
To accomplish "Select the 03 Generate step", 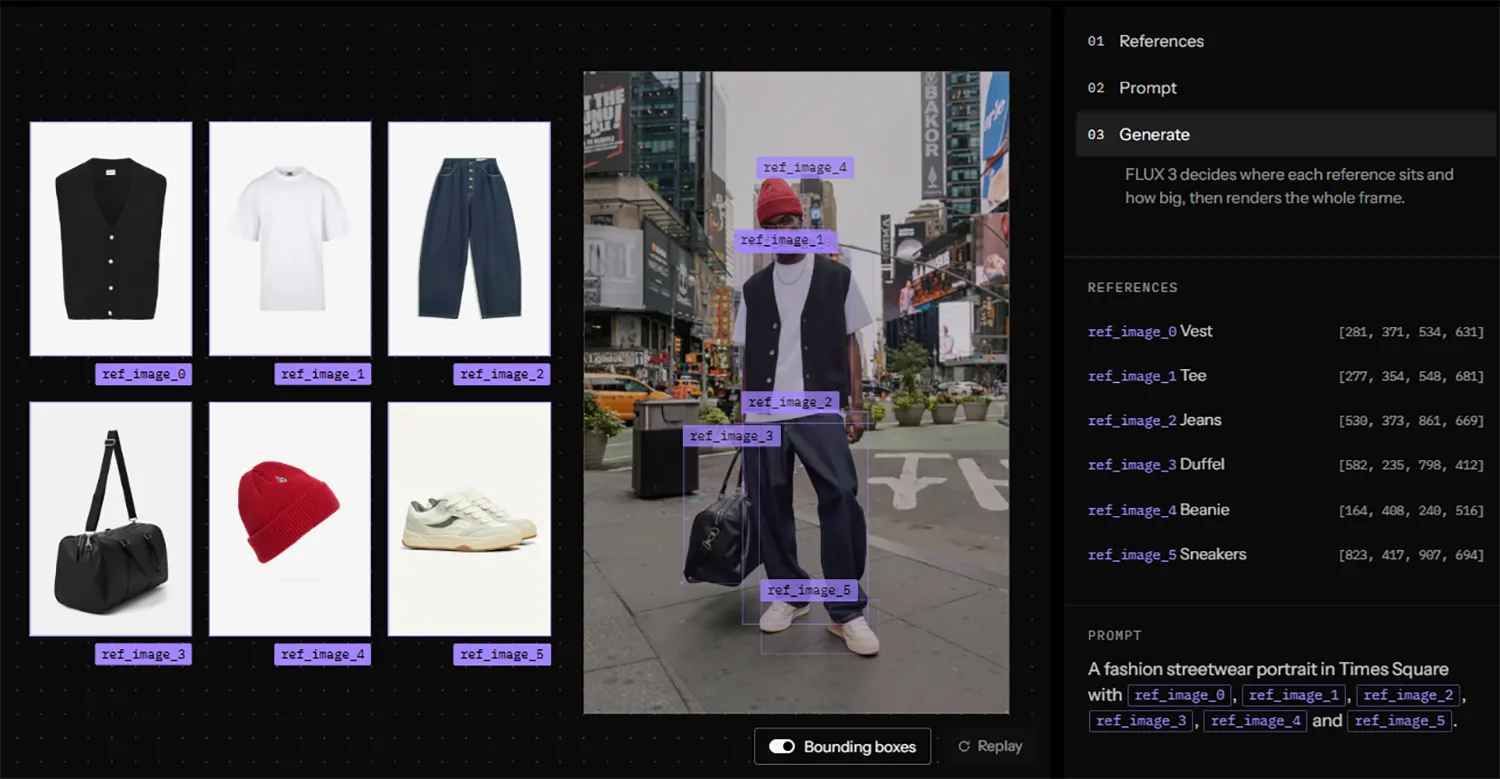I will tap(1286, 134).
